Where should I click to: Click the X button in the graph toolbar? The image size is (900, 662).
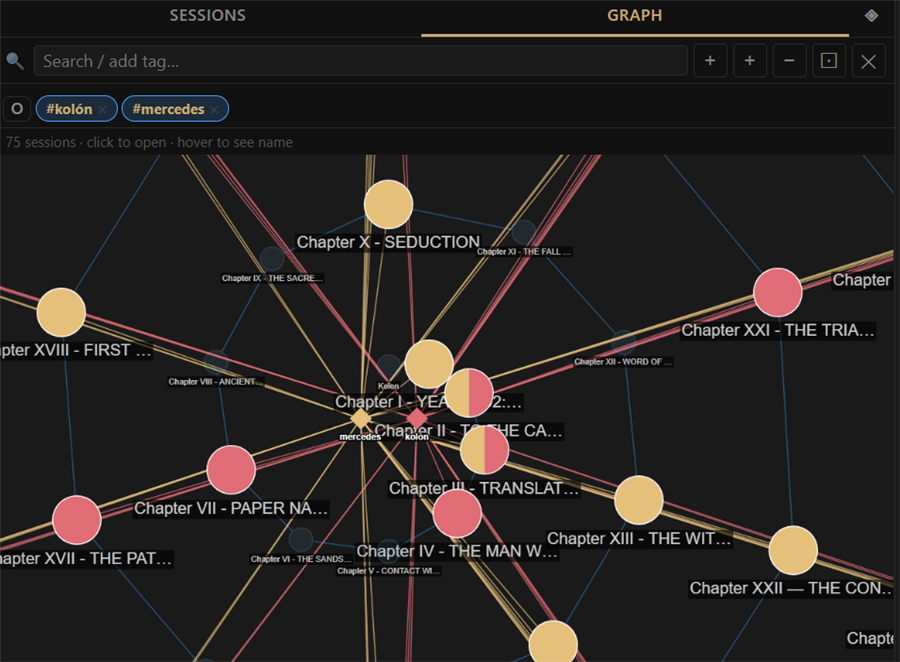[x=868, y=61]
